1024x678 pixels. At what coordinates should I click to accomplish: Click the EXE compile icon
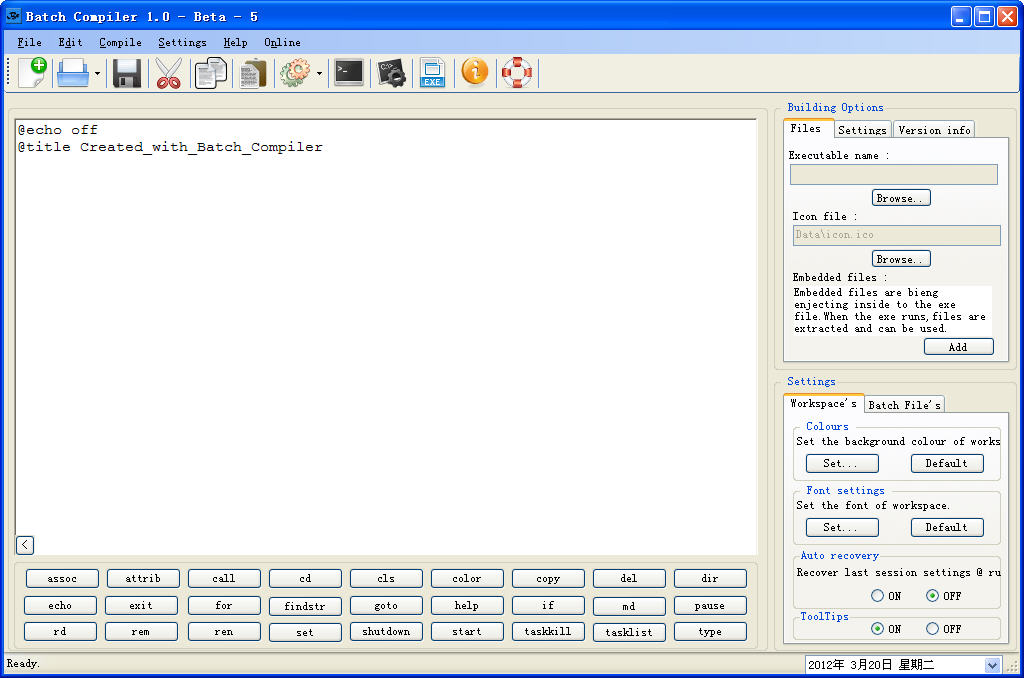pyautogui.click(x=432, y=73)
